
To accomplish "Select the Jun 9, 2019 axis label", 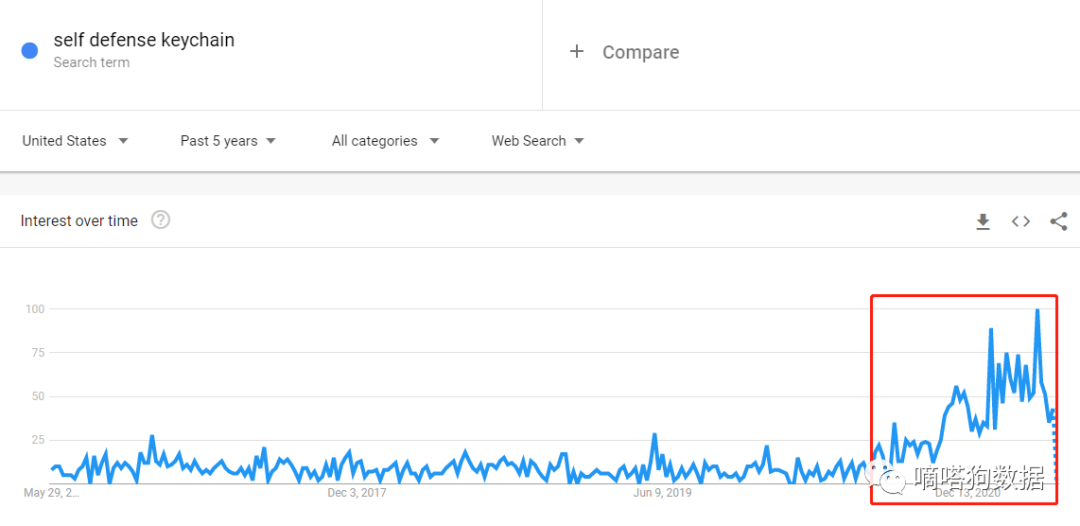I will tap(663, 493).
